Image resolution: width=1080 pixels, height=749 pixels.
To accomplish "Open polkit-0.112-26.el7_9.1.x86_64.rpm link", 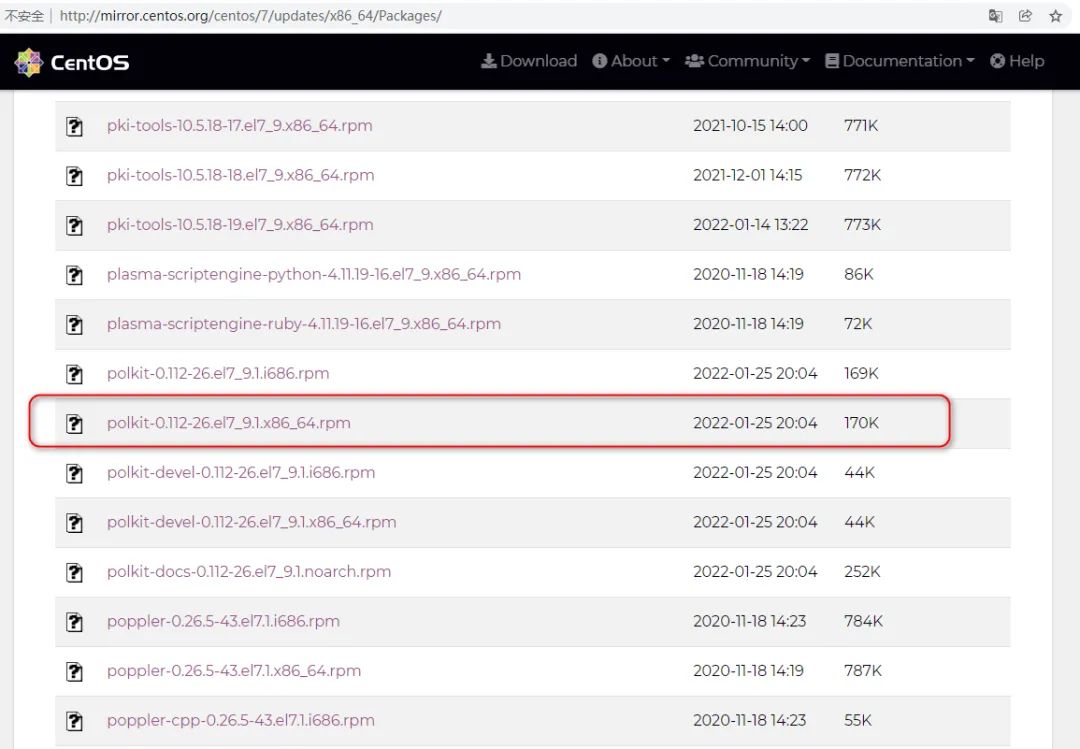I will [229, 423].
